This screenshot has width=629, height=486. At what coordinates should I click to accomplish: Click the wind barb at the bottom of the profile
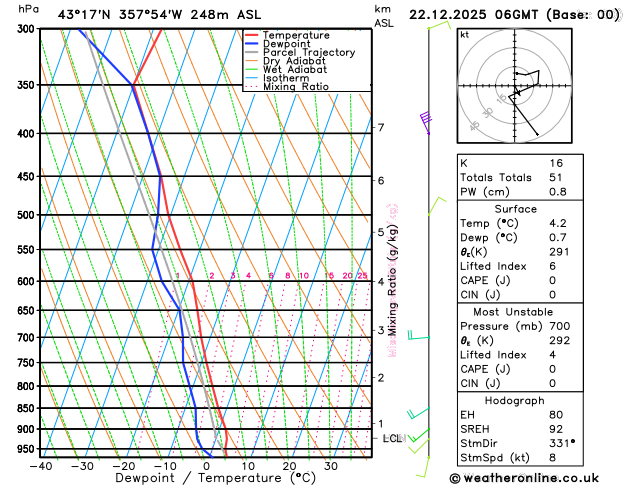[x=423, y=467]
